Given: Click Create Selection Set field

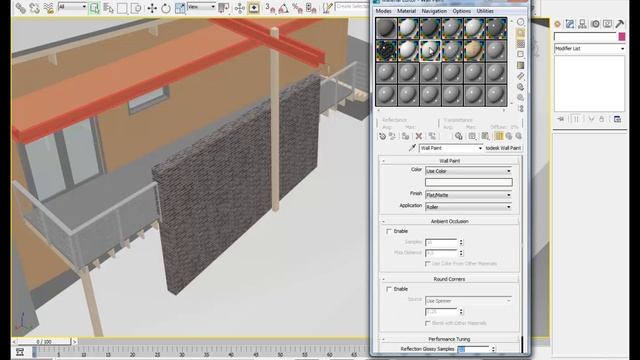Looking at the screenshot, I should (352, 7).
